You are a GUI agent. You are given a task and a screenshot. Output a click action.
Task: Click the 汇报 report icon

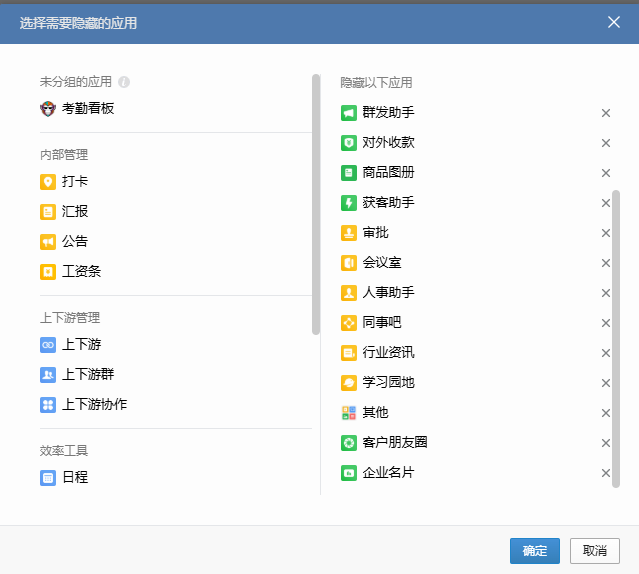click(48, 212)
